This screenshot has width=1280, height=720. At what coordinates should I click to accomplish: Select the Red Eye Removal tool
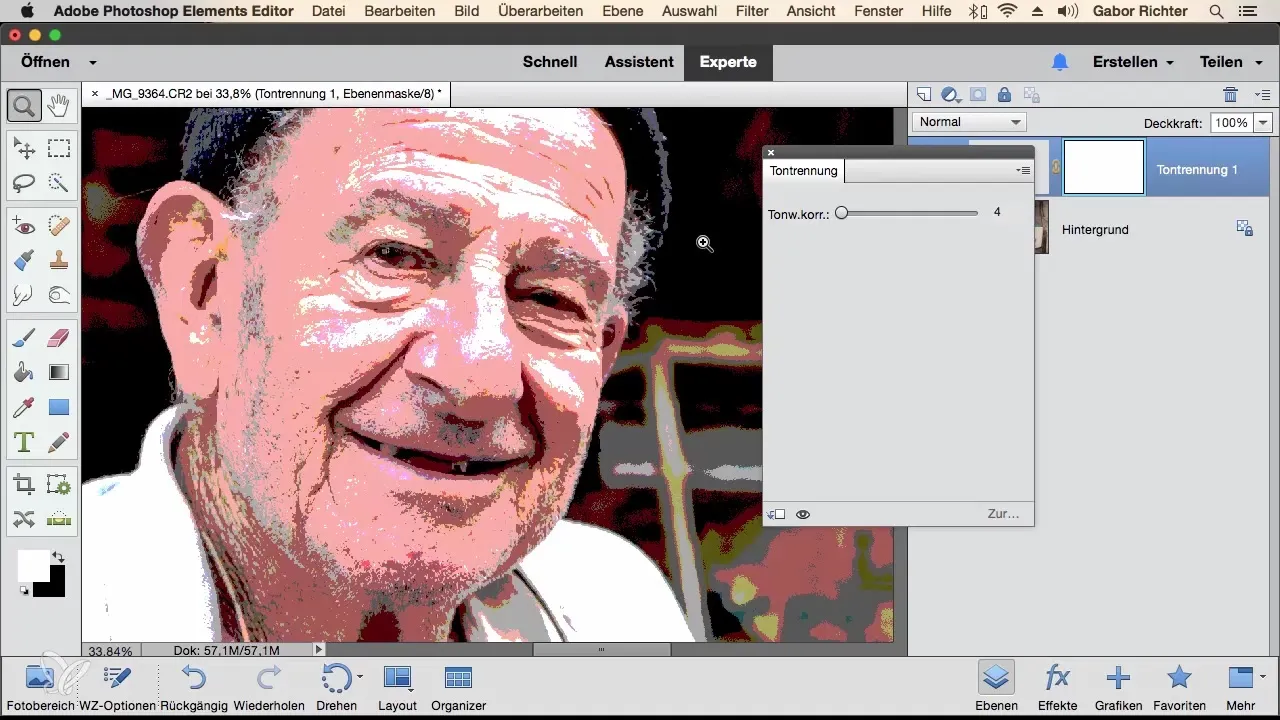click(24, 227)
